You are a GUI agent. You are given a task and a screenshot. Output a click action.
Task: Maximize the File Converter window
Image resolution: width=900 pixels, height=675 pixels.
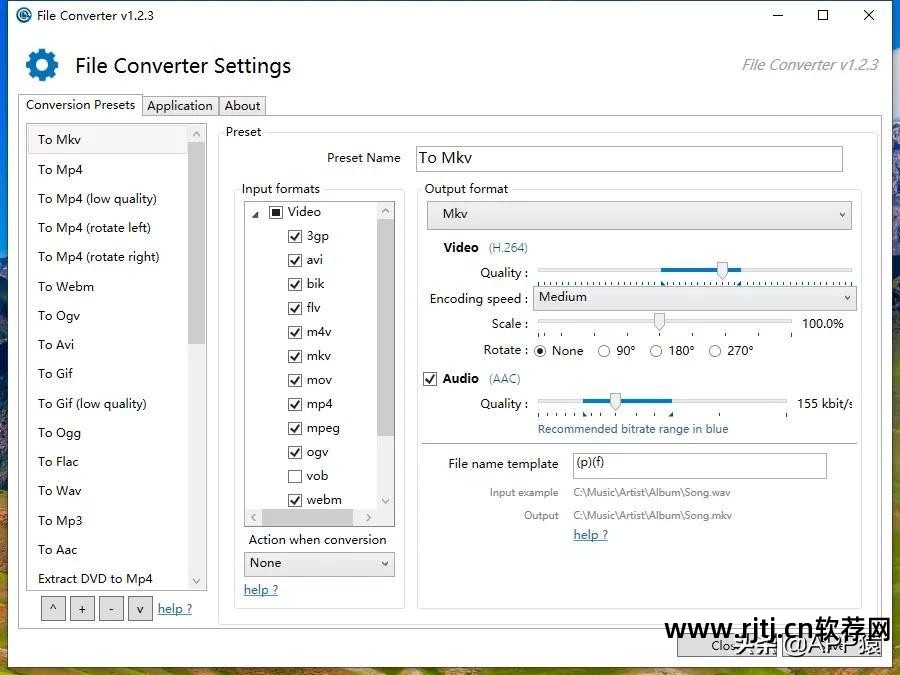pyautogui.click(x=823, y=15)
